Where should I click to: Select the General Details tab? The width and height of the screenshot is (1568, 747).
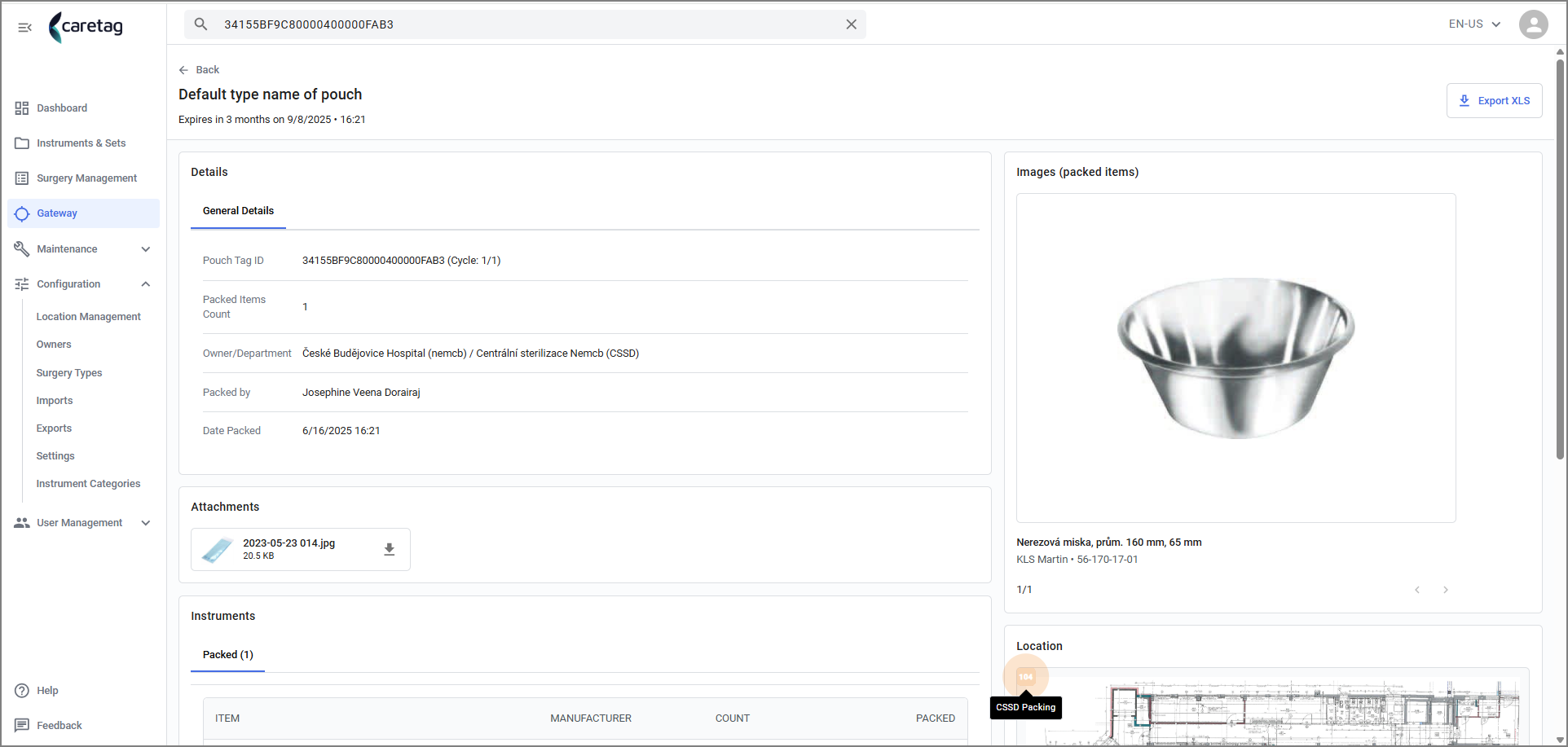pos(238,211)
